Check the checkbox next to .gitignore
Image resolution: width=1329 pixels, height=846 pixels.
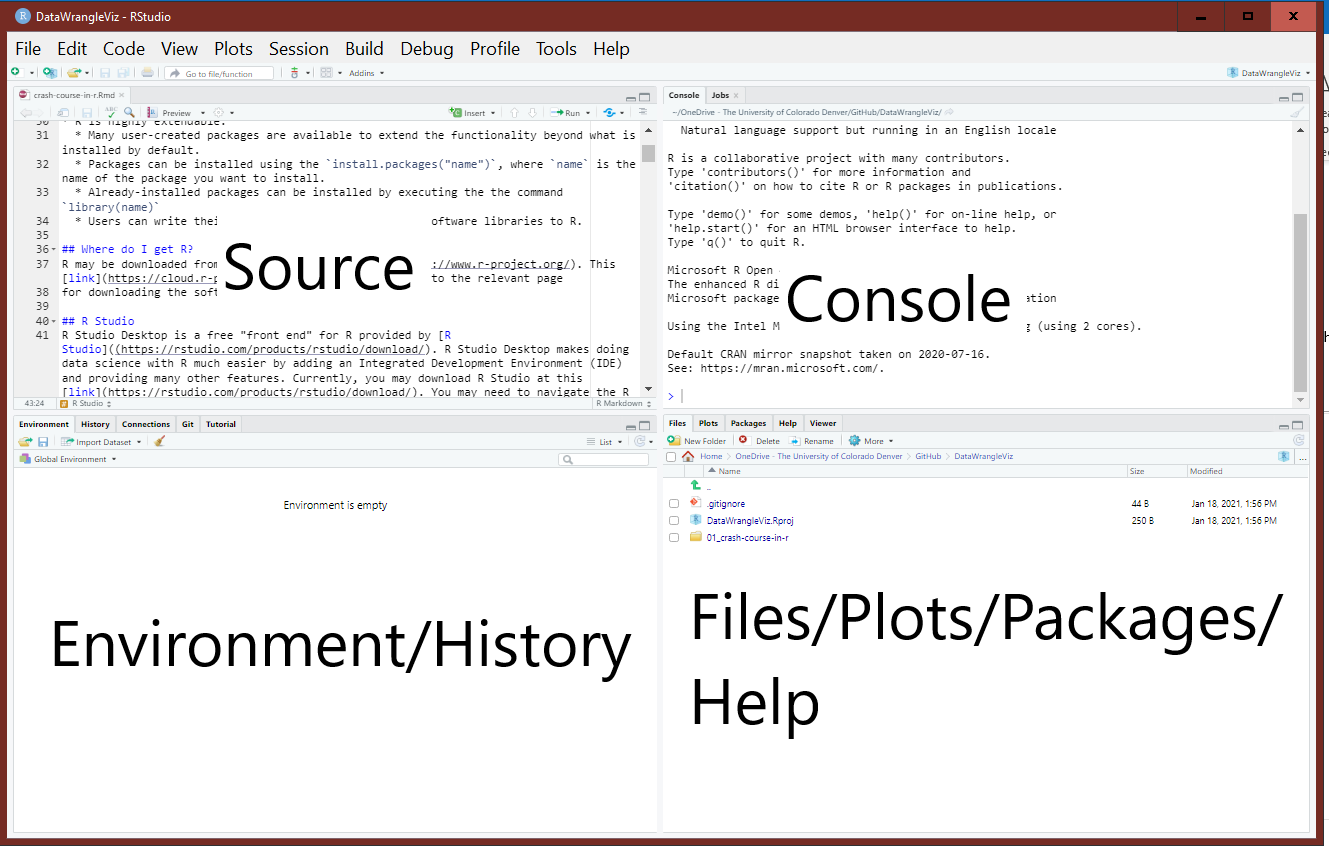674,503
